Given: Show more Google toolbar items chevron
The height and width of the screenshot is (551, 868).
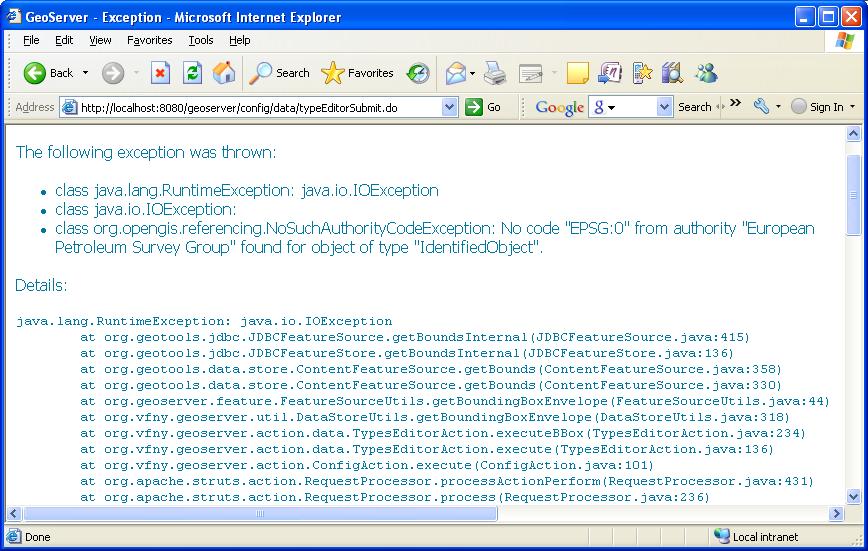Looking at the screenshot, I should tap(735, 103).
